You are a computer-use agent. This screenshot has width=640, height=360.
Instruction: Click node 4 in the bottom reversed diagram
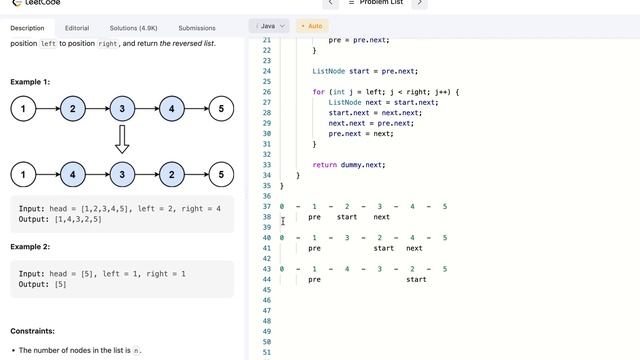pos(73,174)
